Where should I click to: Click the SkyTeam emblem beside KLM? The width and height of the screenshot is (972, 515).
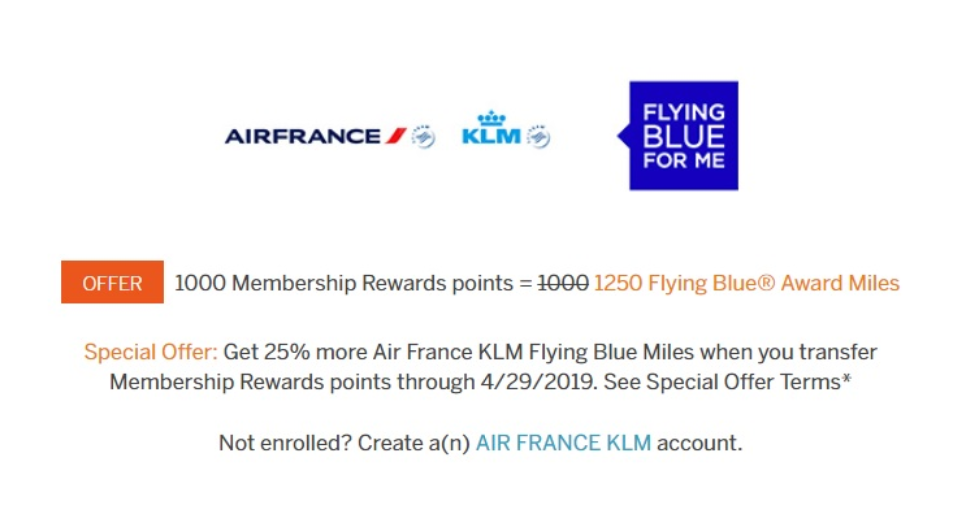539,136
